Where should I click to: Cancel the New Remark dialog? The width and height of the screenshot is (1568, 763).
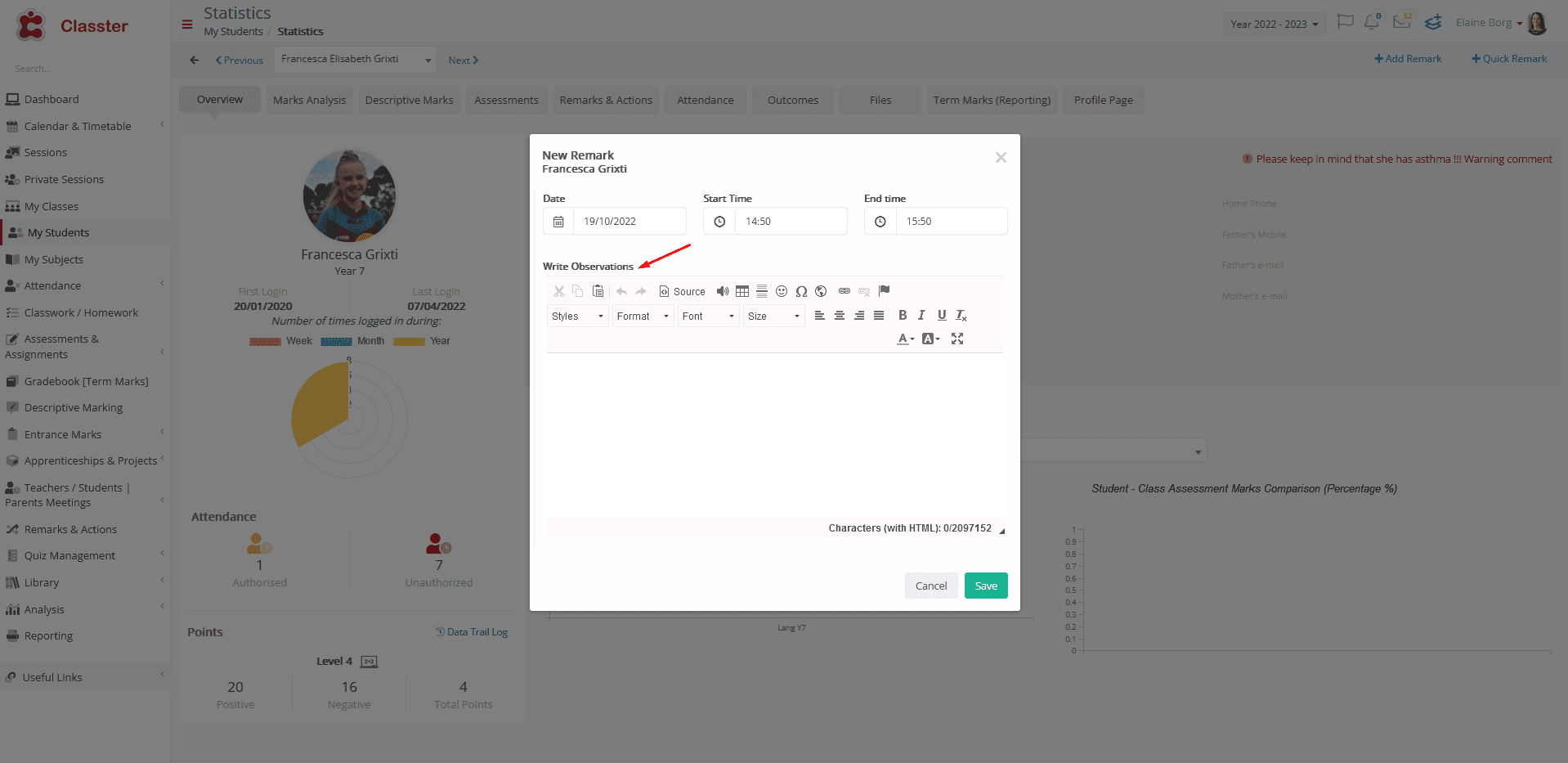click(931, 586)
